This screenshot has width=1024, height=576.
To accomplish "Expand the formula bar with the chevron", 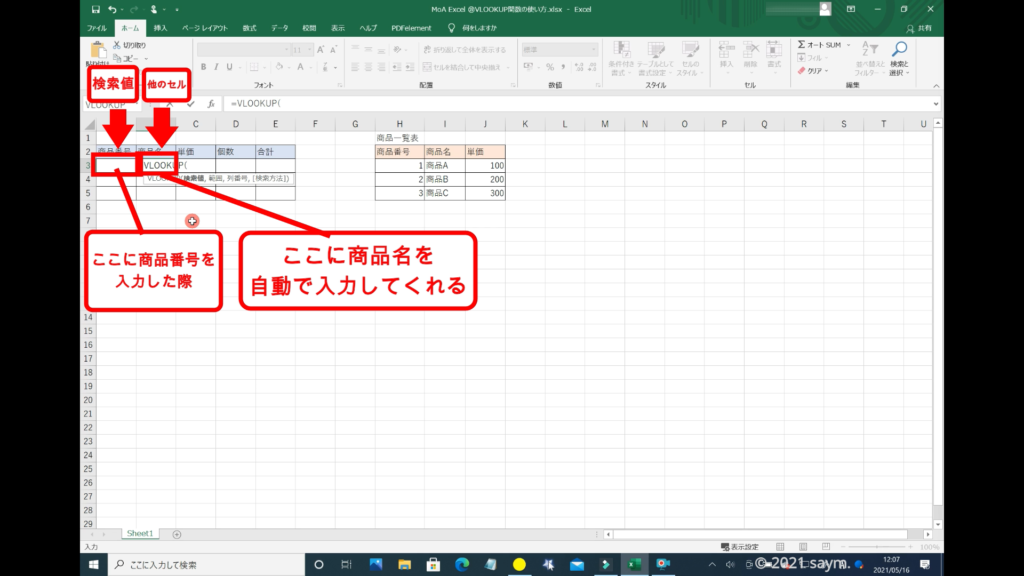I will coord(935,103).
